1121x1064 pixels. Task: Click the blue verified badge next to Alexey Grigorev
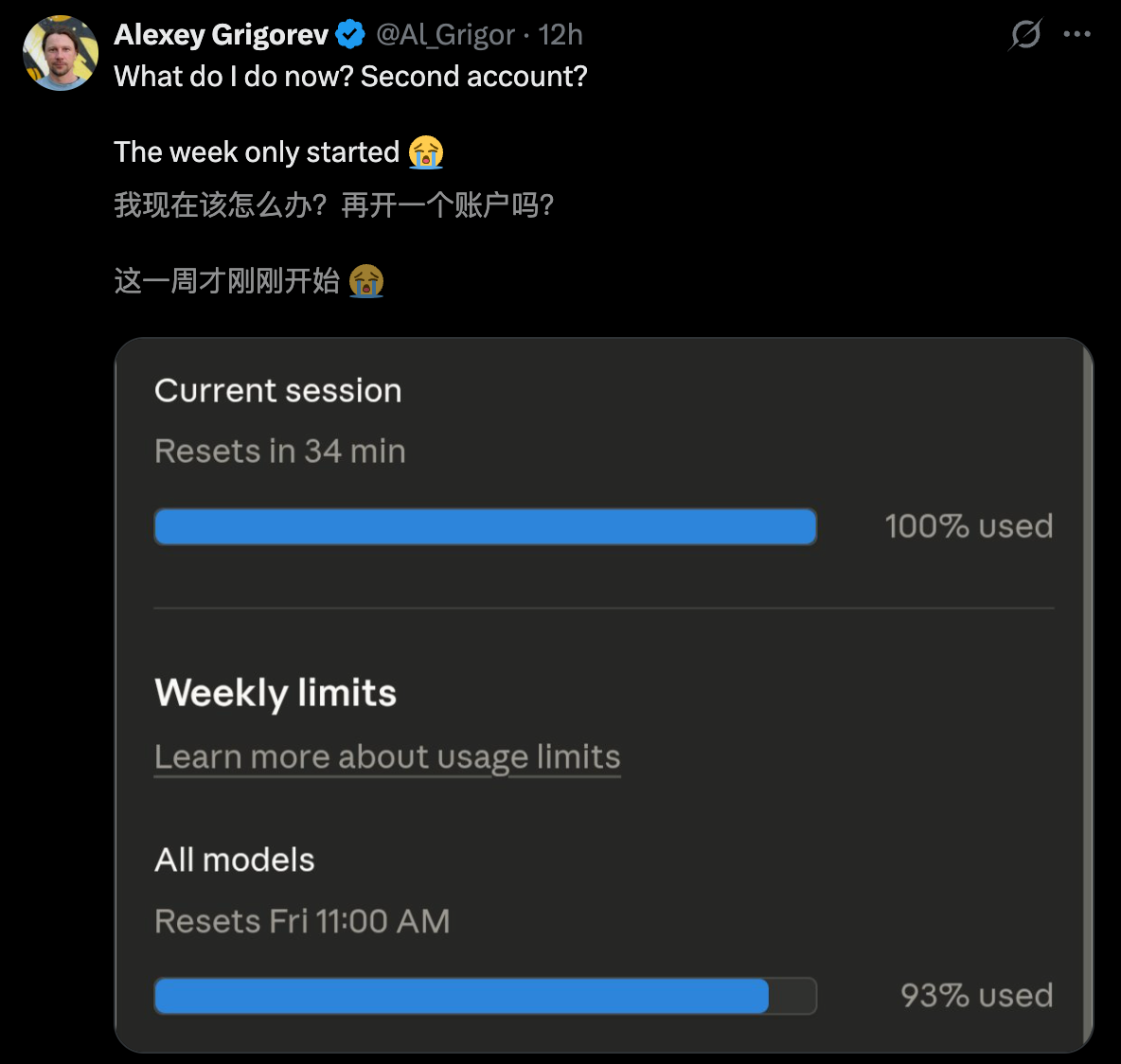(x=350, y=33)
